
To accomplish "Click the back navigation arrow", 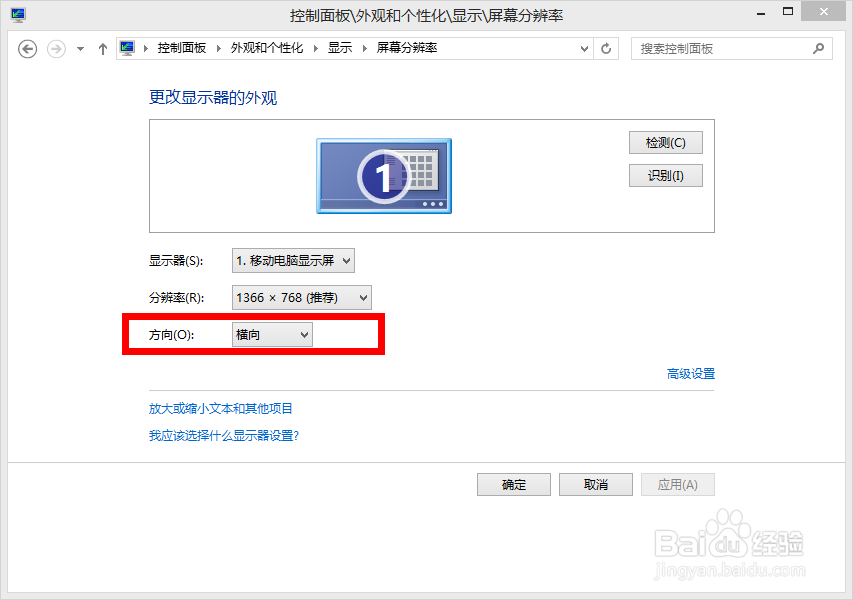I will click(27, 48).
